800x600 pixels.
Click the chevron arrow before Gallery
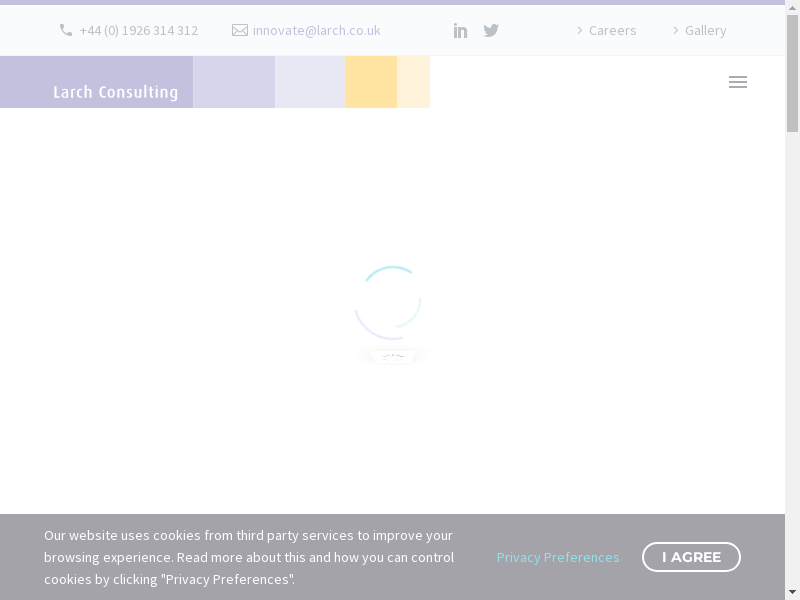click(x=675, y=31)
